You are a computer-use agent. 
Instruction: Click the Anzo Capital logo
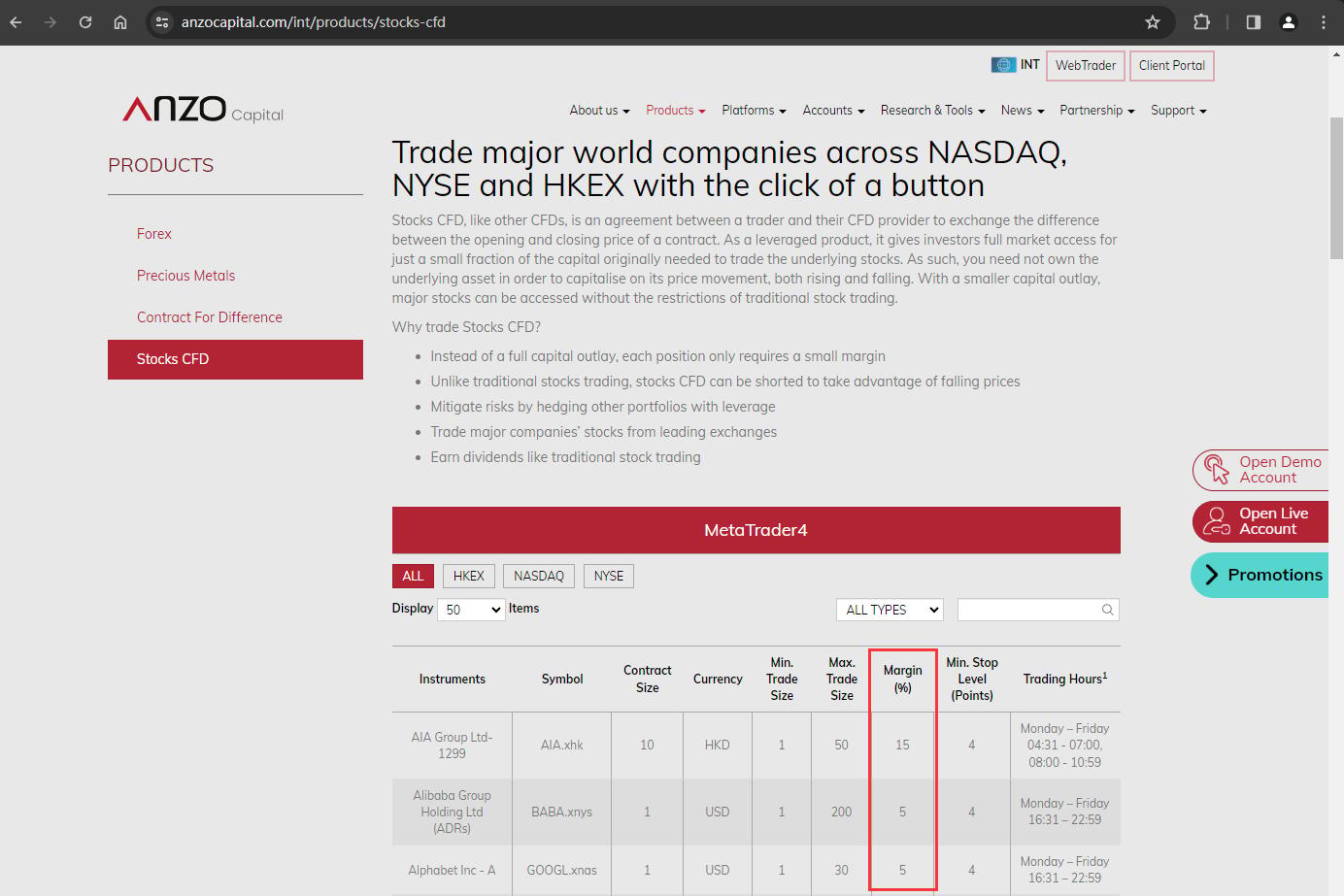click(203, 109)
